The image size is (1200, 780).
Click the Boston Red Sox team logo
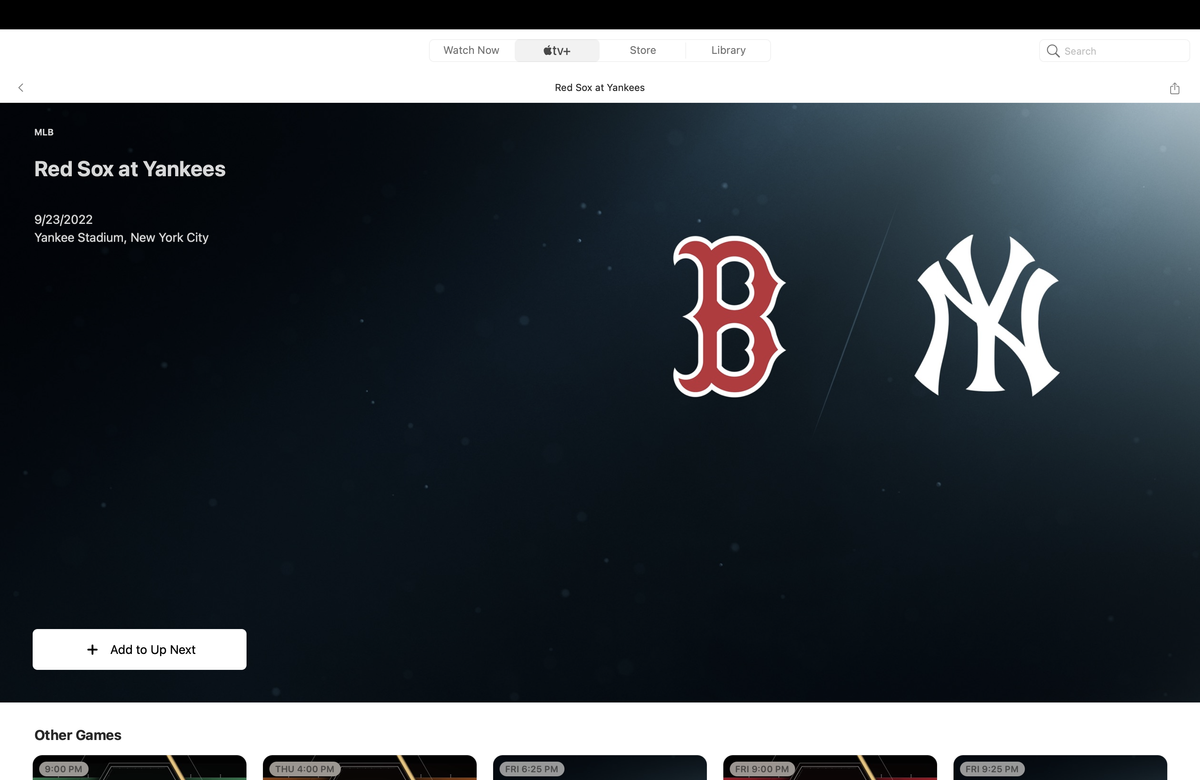729,317
